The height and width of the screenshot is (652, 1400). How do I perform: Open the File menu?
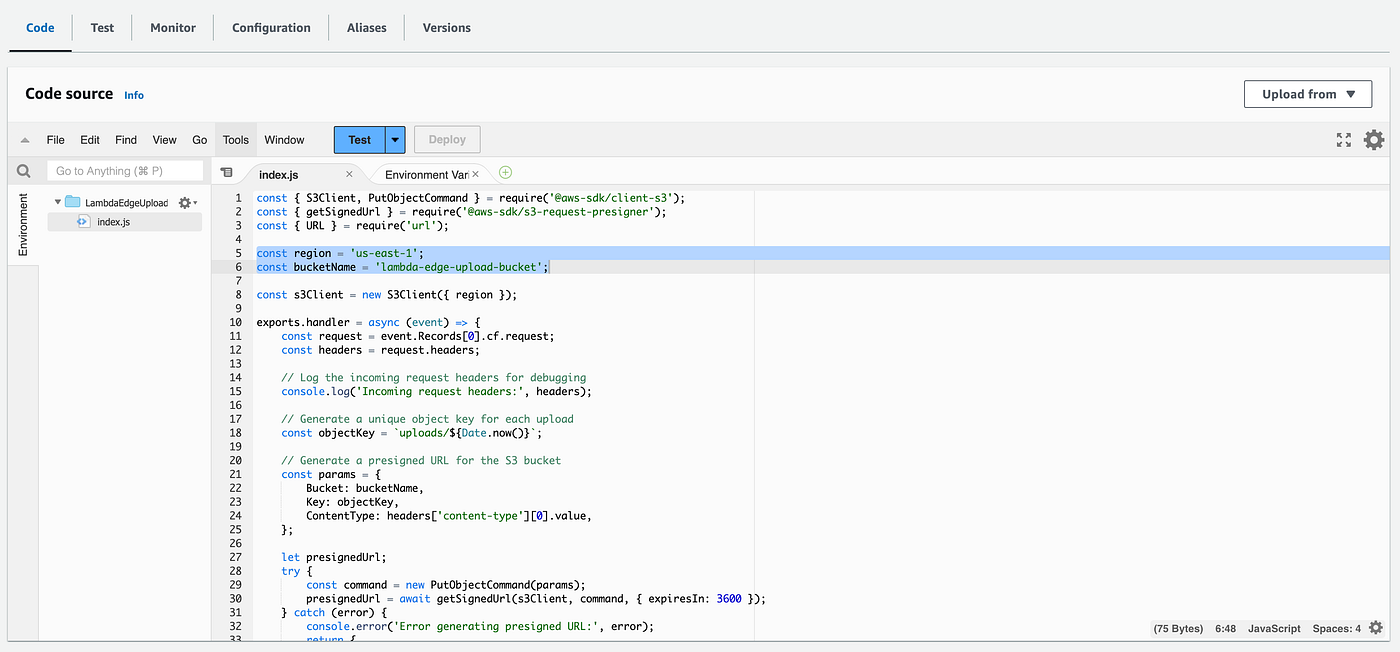click(x=56, y=140)
